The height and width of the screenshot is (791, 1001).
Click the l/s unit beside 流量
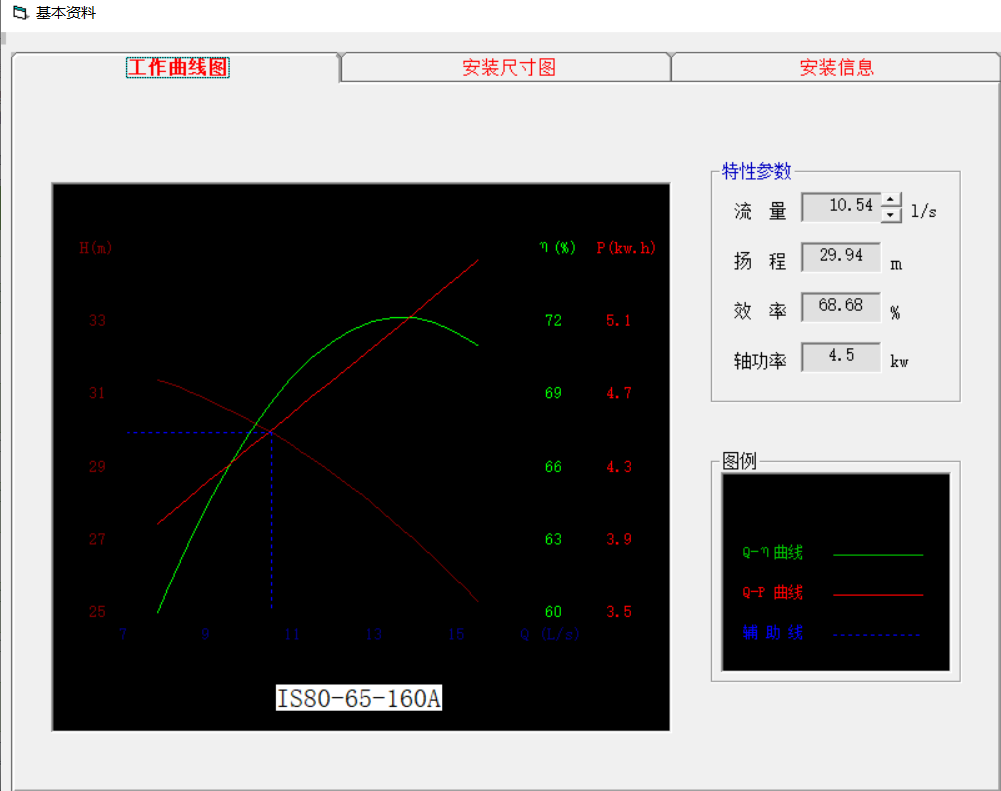coord(923,211)
